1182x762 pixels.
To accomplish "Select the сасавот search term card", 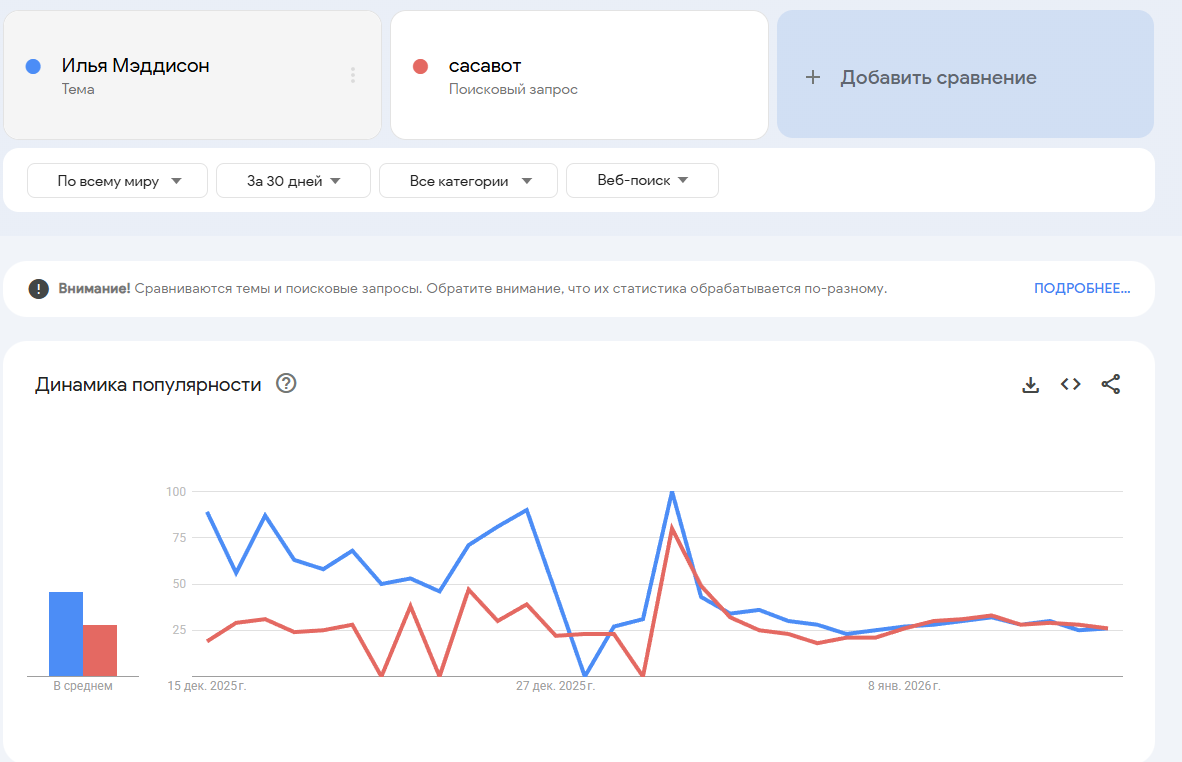I will point(578,75).
